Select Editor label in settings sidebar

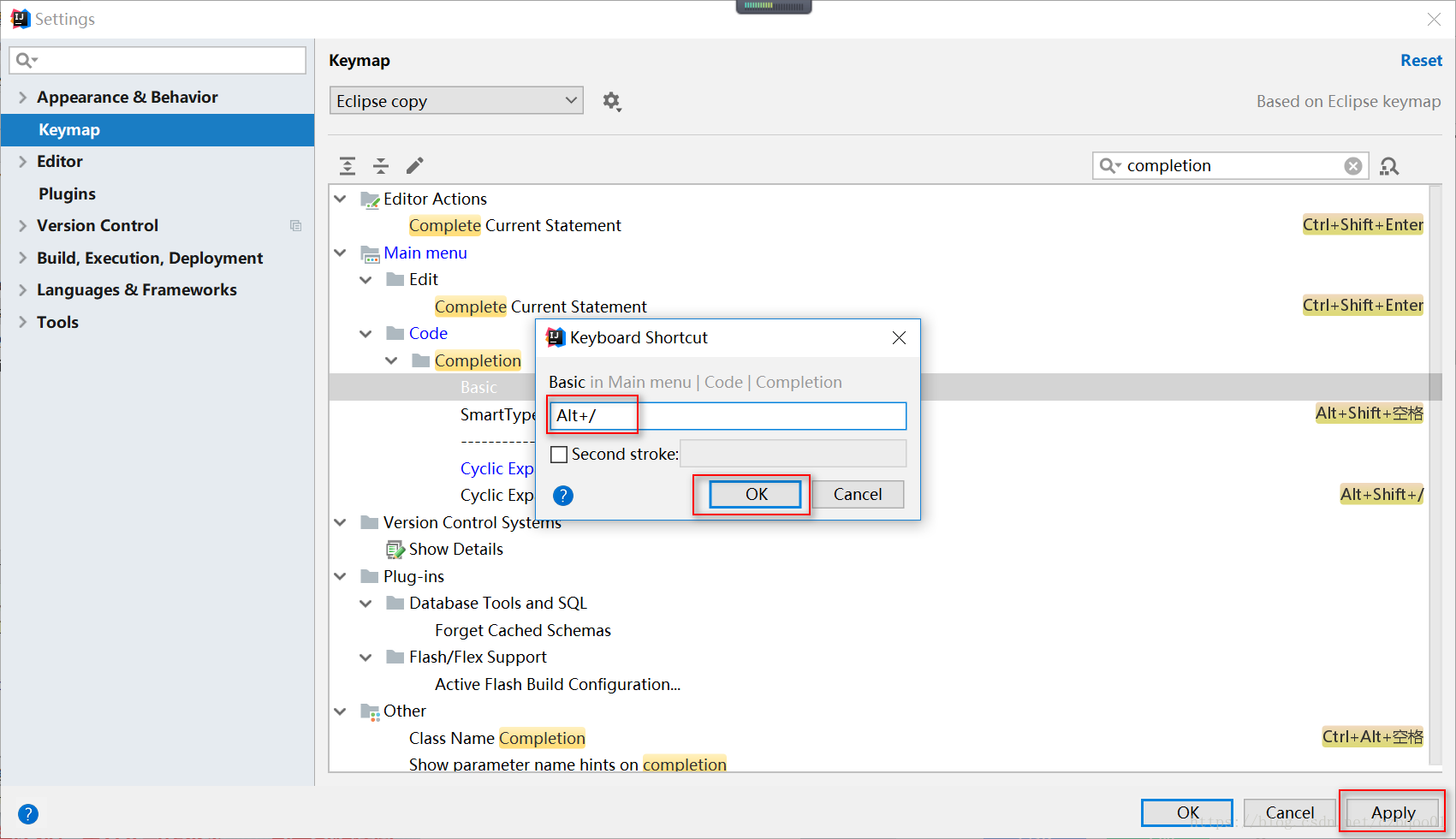pos(60,162)
